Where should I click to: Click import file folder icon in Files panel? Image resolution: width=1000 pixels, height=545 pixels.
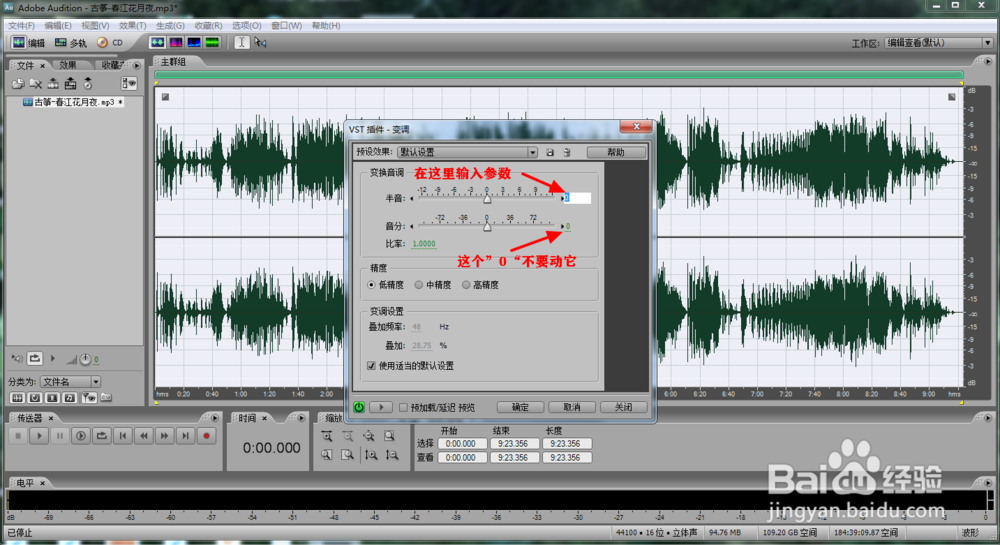click(x=18, y=84)
